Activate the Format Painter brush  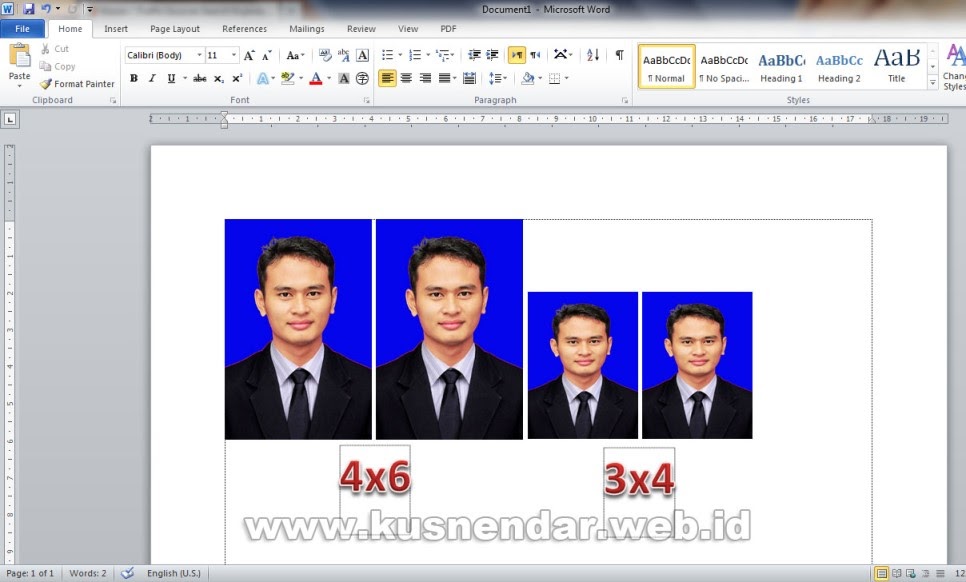tap(46, 84)
